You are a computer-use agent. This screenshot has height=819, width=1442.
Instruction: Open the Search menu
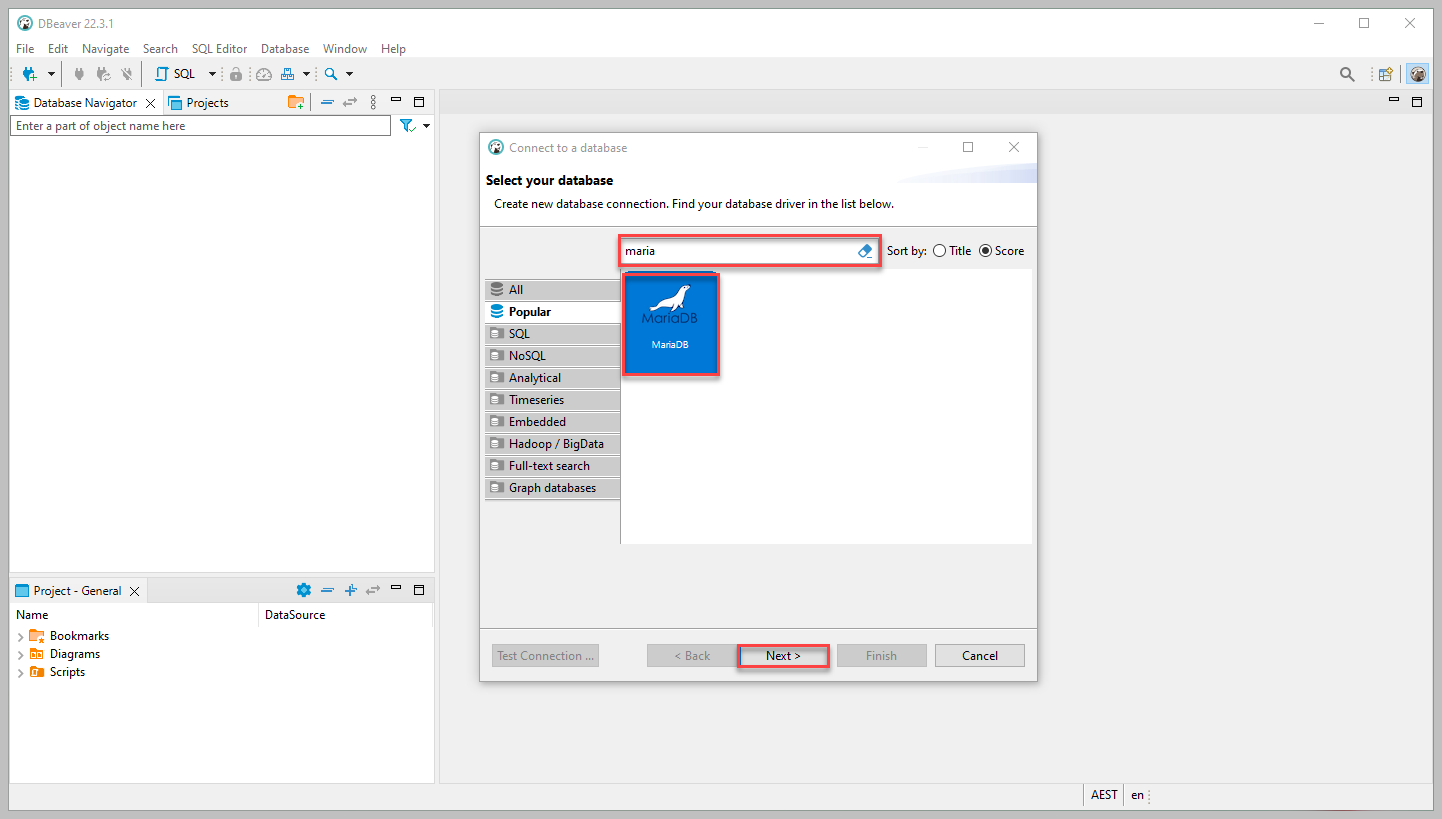click(x=160, y=49)
